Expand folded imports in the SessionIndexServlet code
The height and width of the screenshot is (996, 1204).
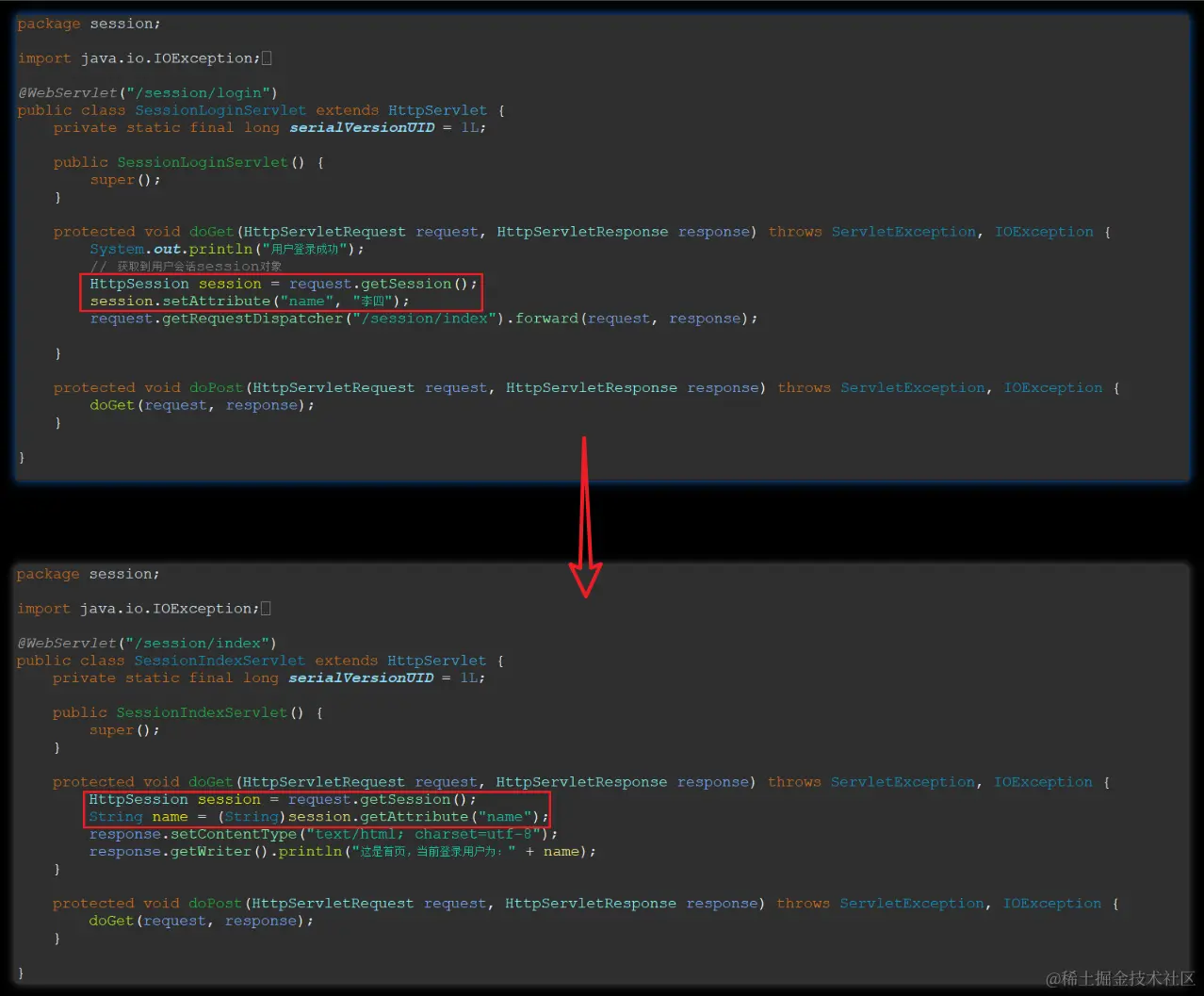[x=266, y=609]
